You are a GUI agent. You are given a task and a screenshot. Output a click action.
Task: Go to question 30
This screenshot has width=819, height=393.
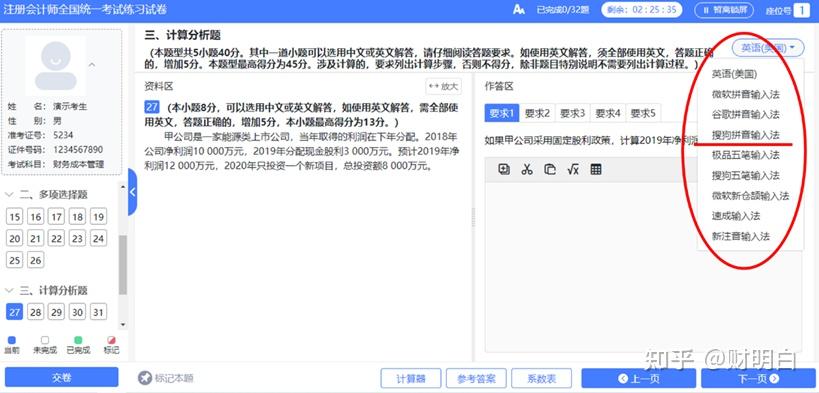[77, 312]
